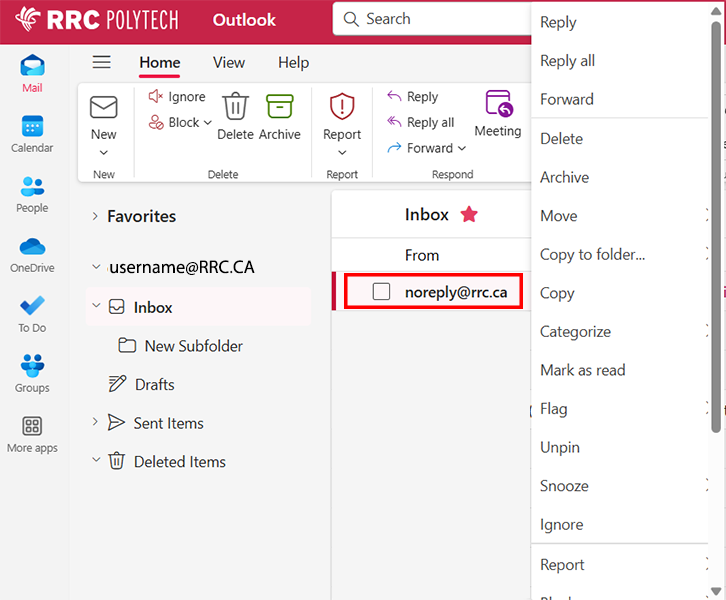Image resolution: width=726 pixels, height=600 pixels.
Task: Expand the Favorites folder group
Action: [95, 216]
